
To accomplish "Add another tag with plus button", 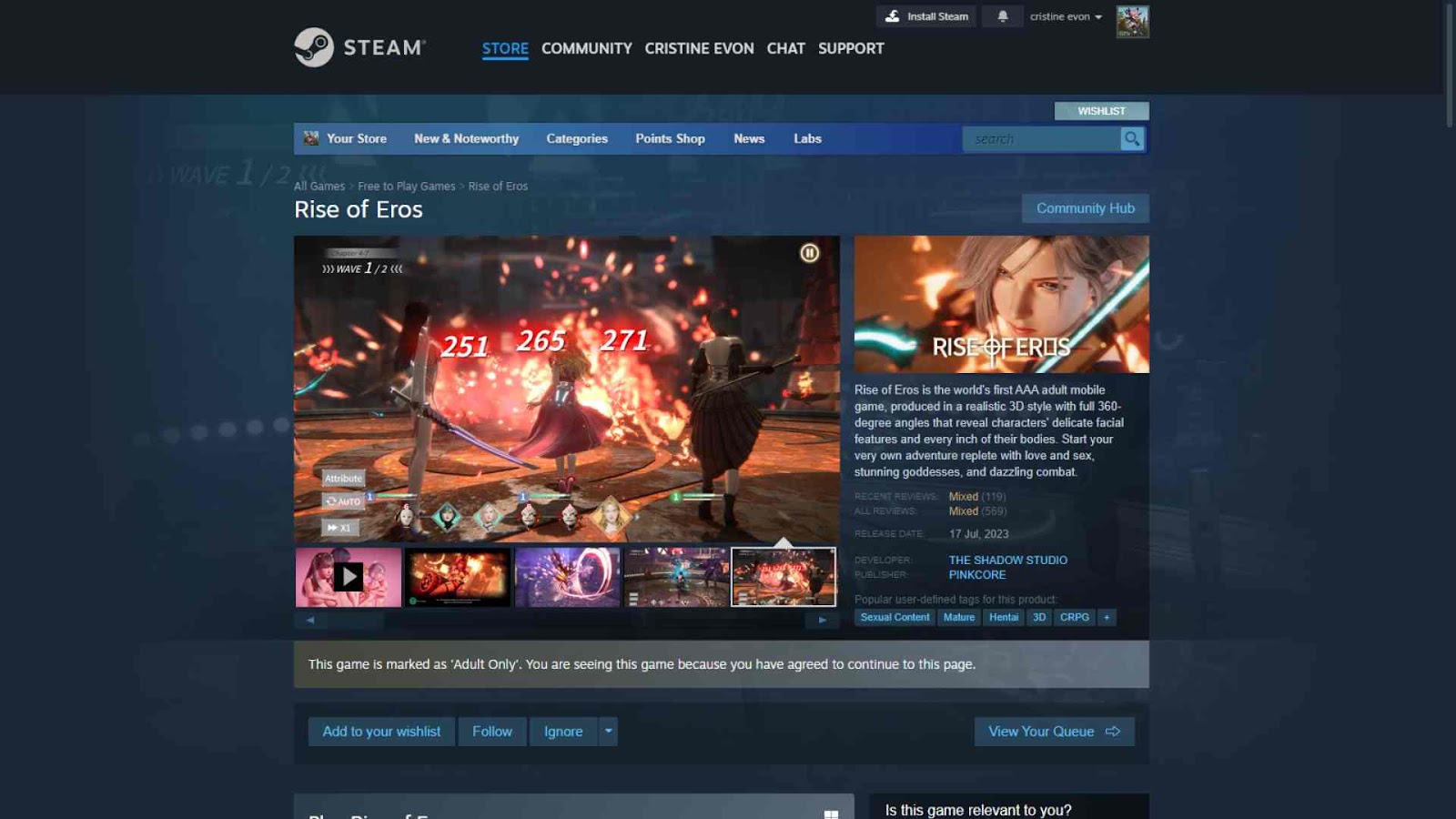I will pos(1107,617).
